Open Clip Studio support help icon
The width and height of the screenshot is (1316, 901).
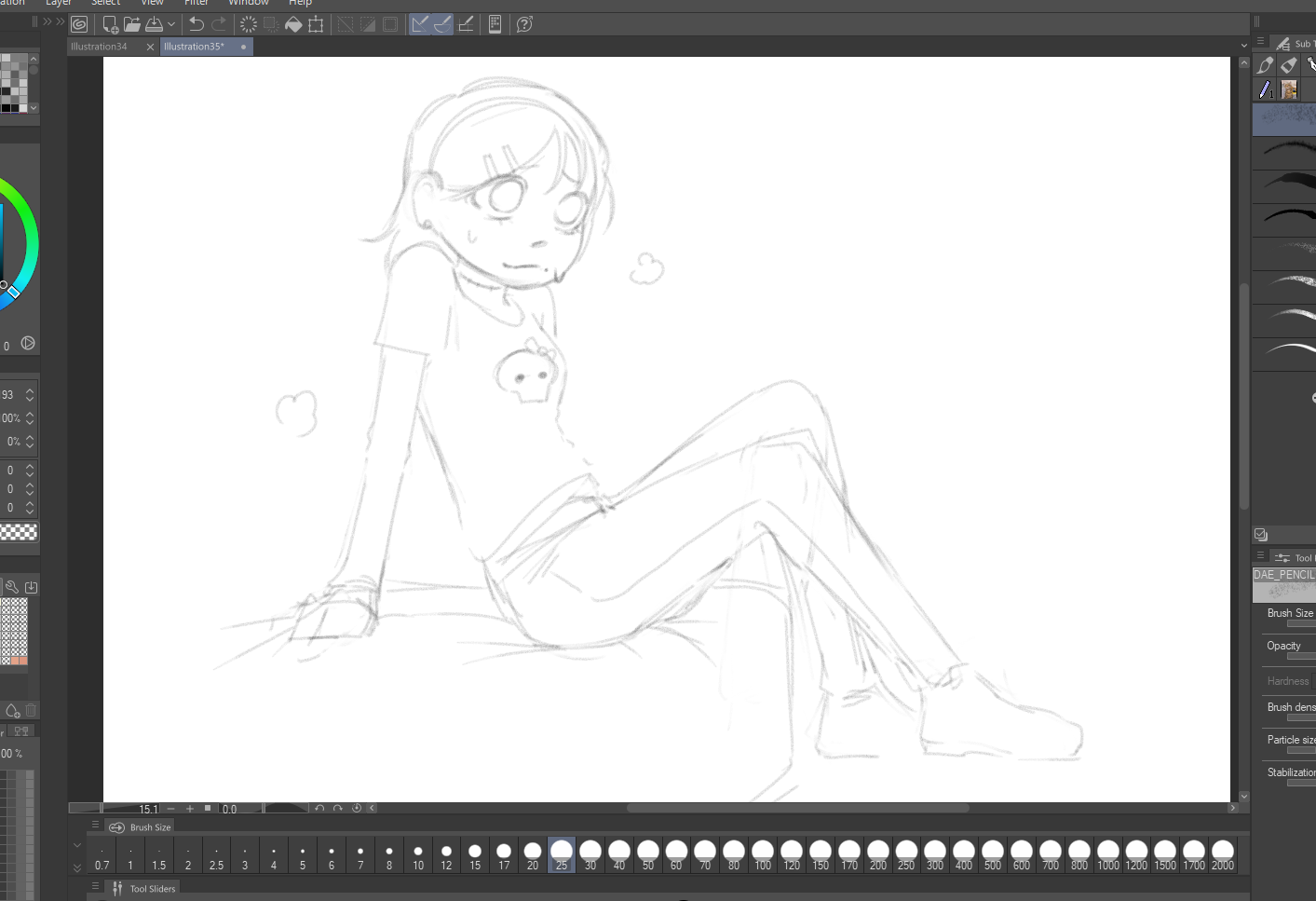[x=524, y=24]
